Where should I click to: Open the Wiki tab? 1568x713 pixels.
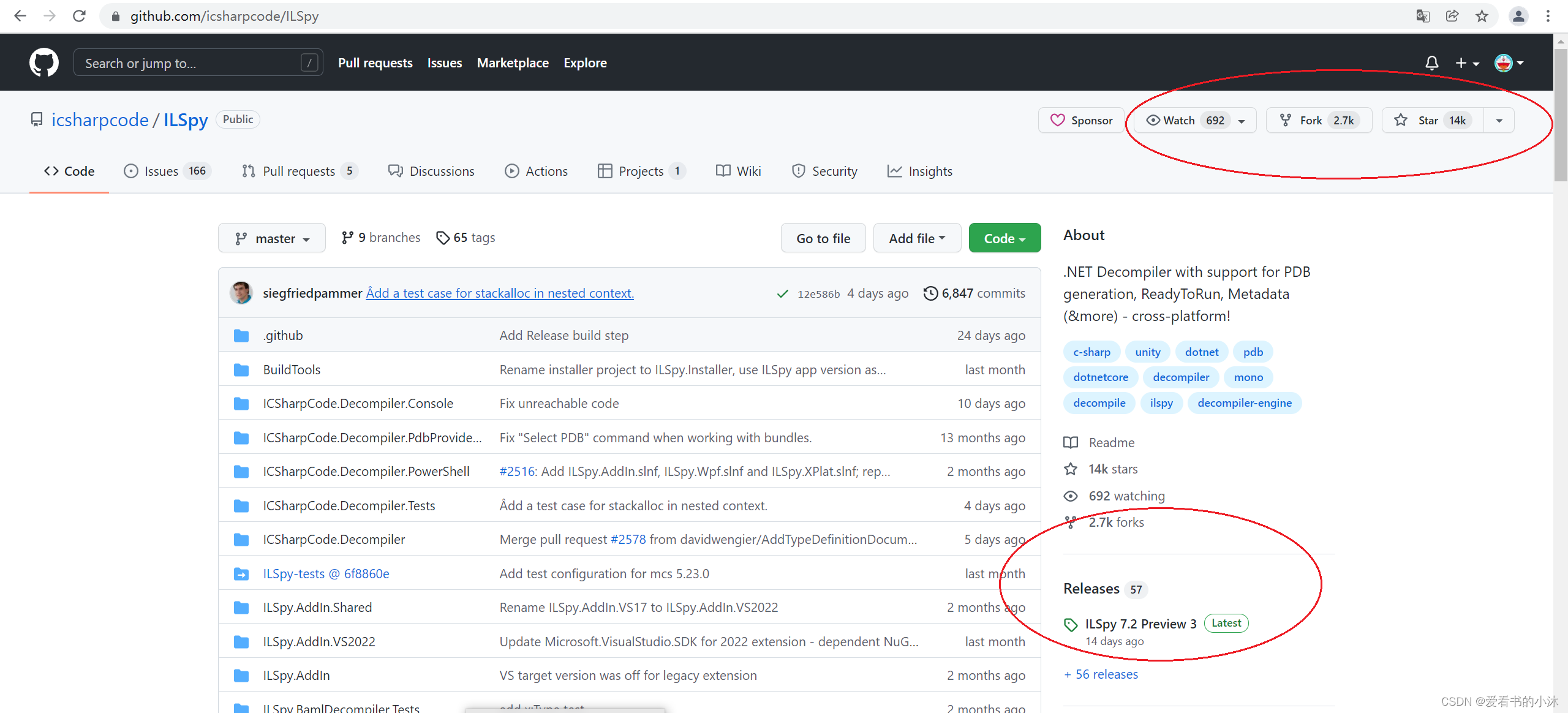coord(738,171)
